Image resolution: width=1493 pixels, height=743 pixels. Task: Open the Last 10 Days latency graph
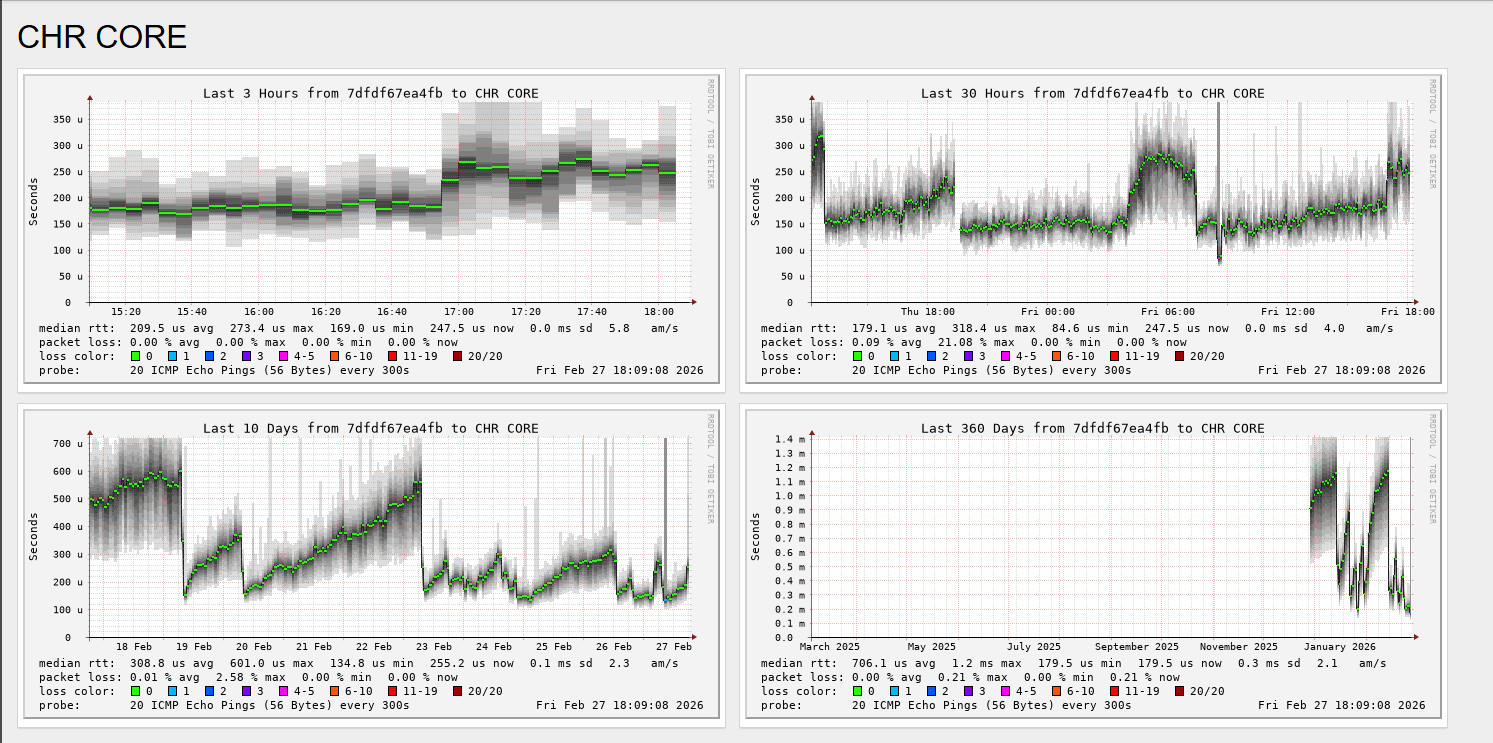coord(370,565)
